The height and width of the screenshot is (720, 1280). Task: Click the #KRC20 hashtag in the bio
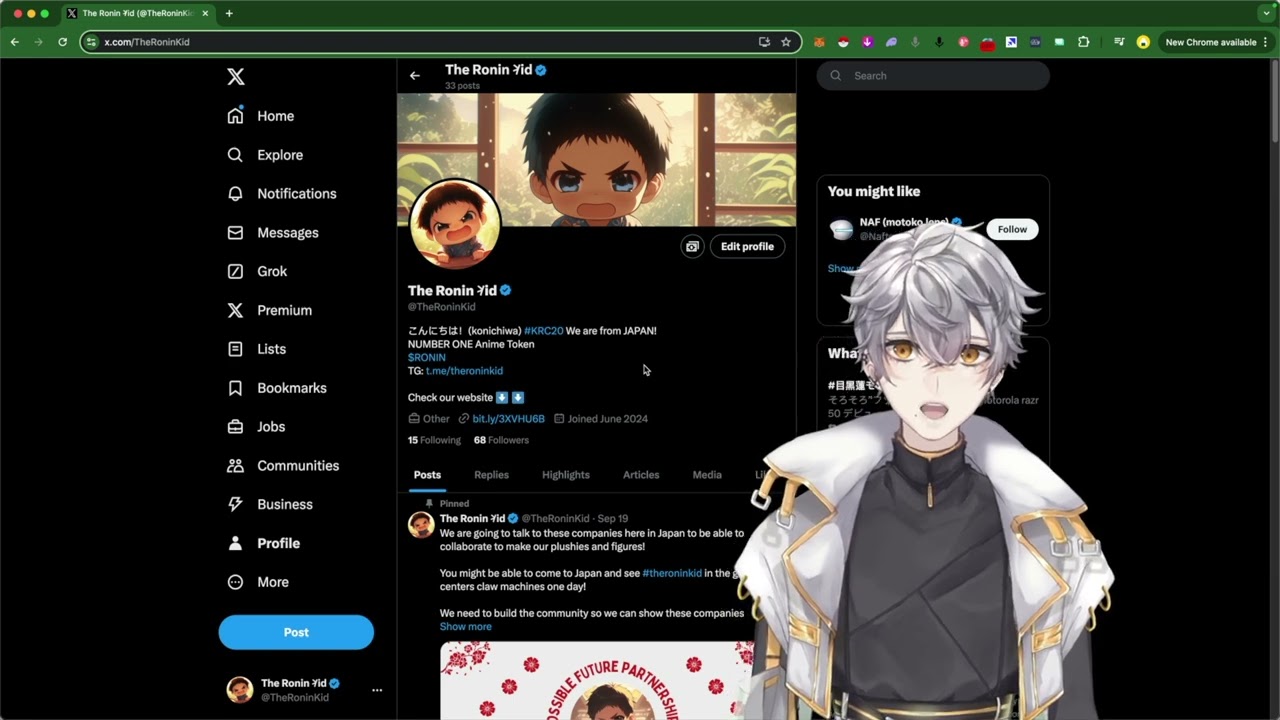click(543, 331)
